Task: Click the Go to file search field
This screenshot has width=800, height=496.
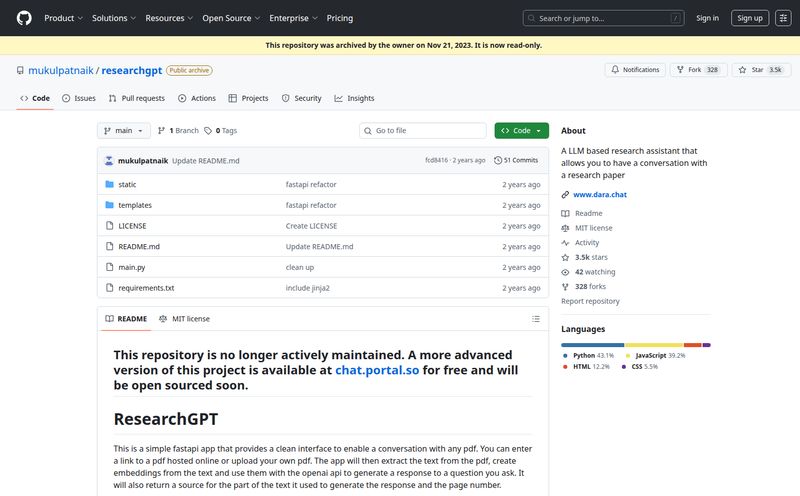Action: coord(422,131)
